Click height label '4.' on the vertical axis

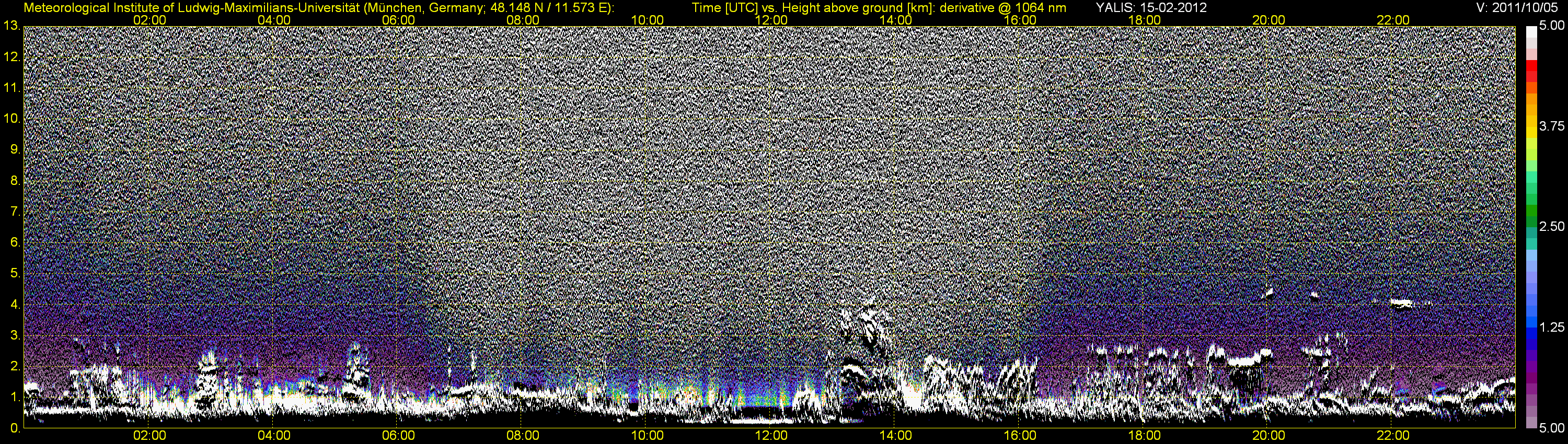click(16, 305)
